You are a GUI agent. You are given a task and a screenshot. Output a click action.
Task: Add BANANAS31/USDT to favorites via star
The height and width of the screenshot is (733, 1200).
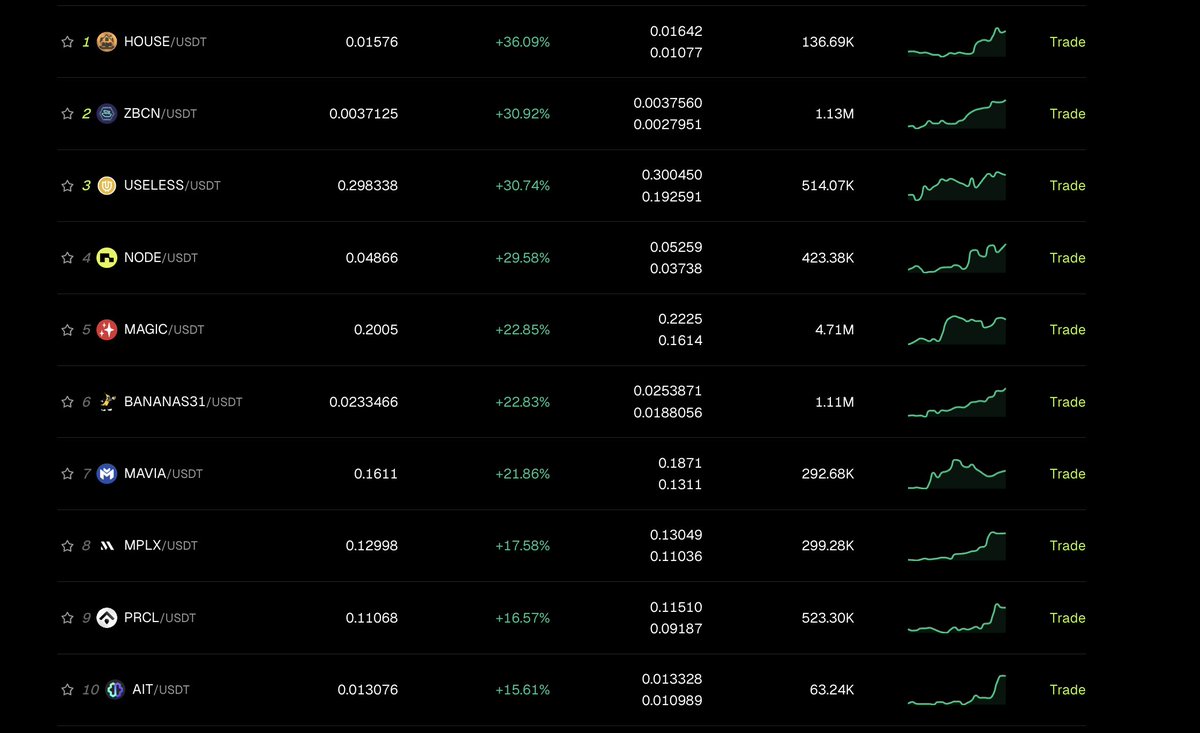click(x=67, y=402)
